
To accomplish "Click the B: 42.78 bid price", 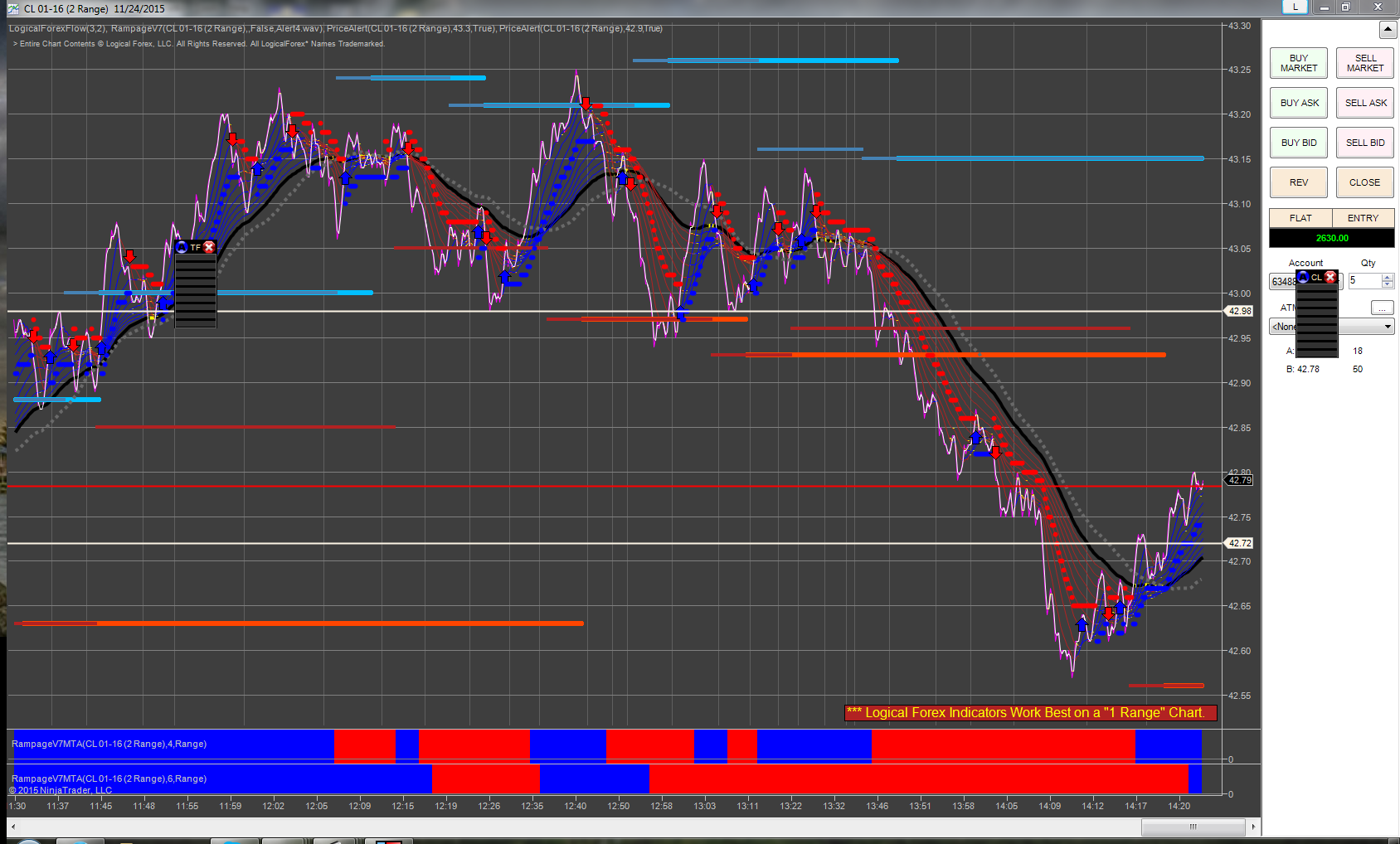I will click(1303, 369).
